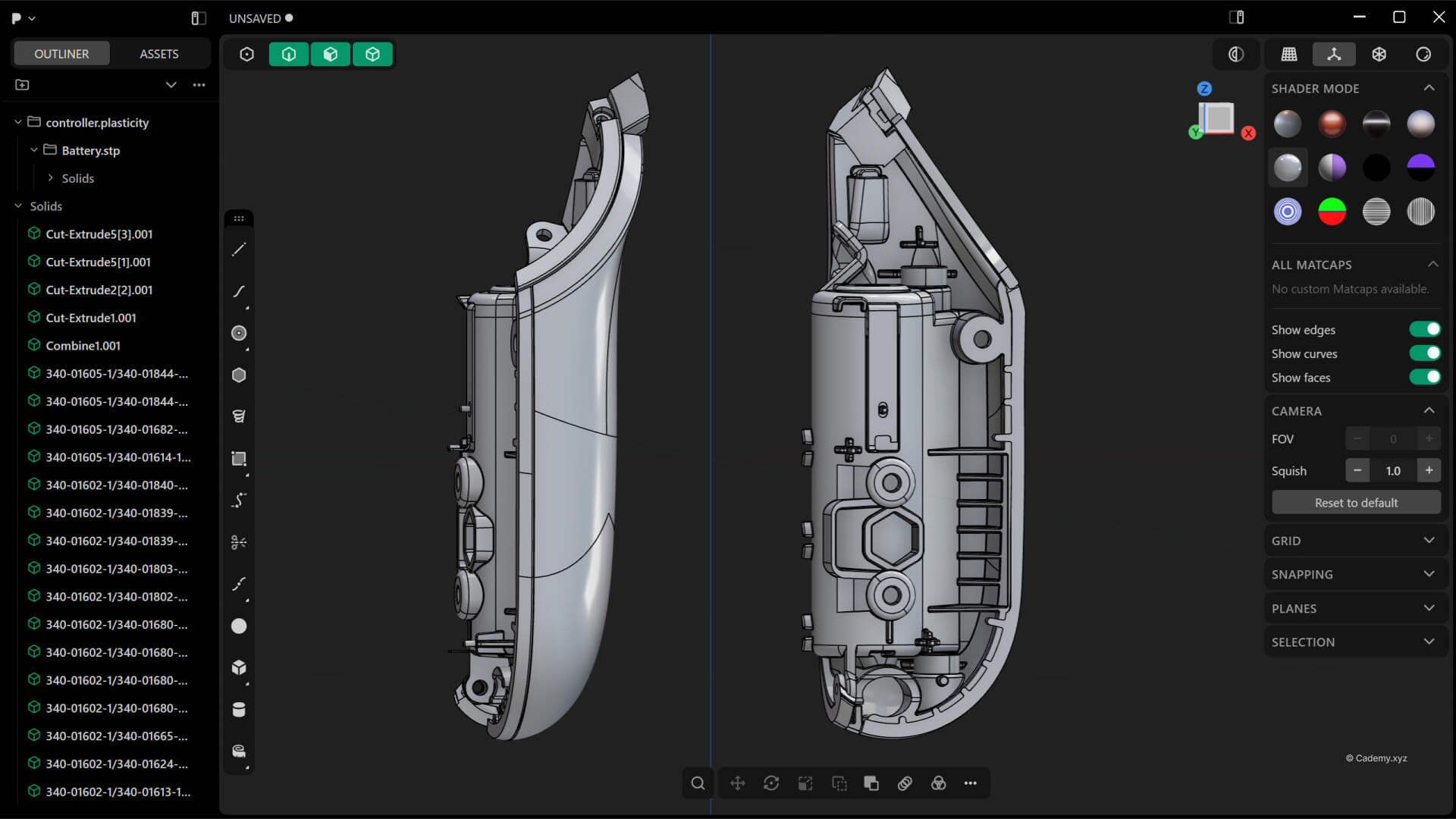Screen dimensions: 1456x819
Task: Collapse the controller.plasticity folder
Action: pyautogui.click(x=18, y=122)
